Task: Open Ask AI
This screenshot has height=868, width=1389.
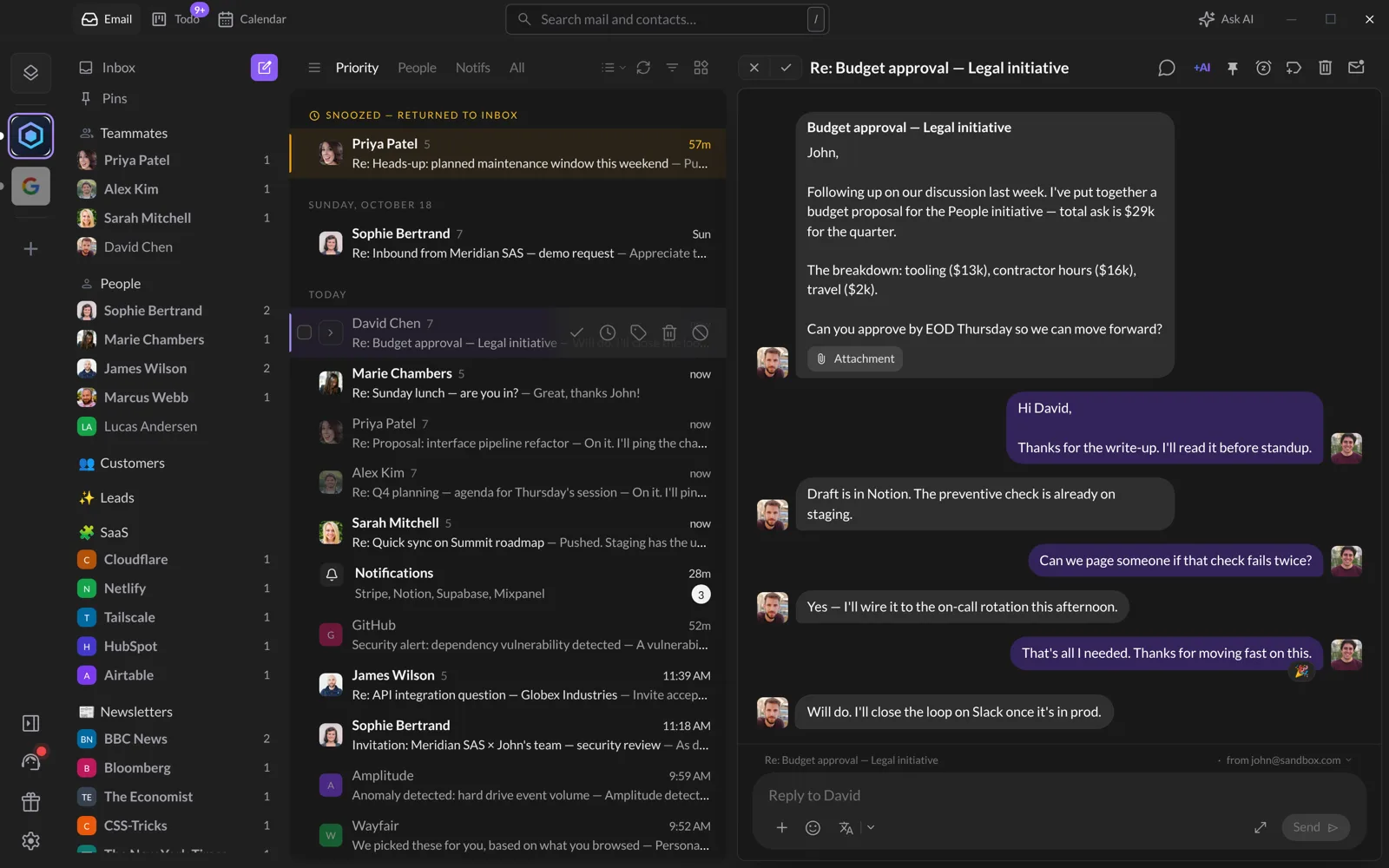Action: click(1226, 19)
